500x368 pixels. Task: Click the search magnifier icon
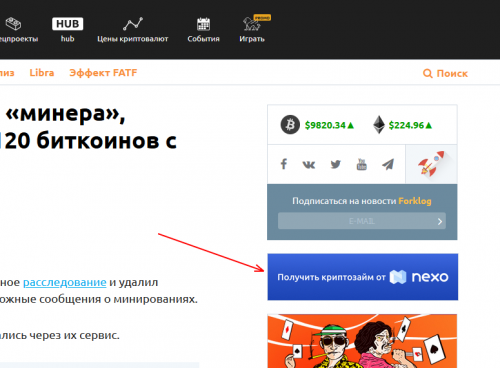pyautogui.click(x=428, y=73)
